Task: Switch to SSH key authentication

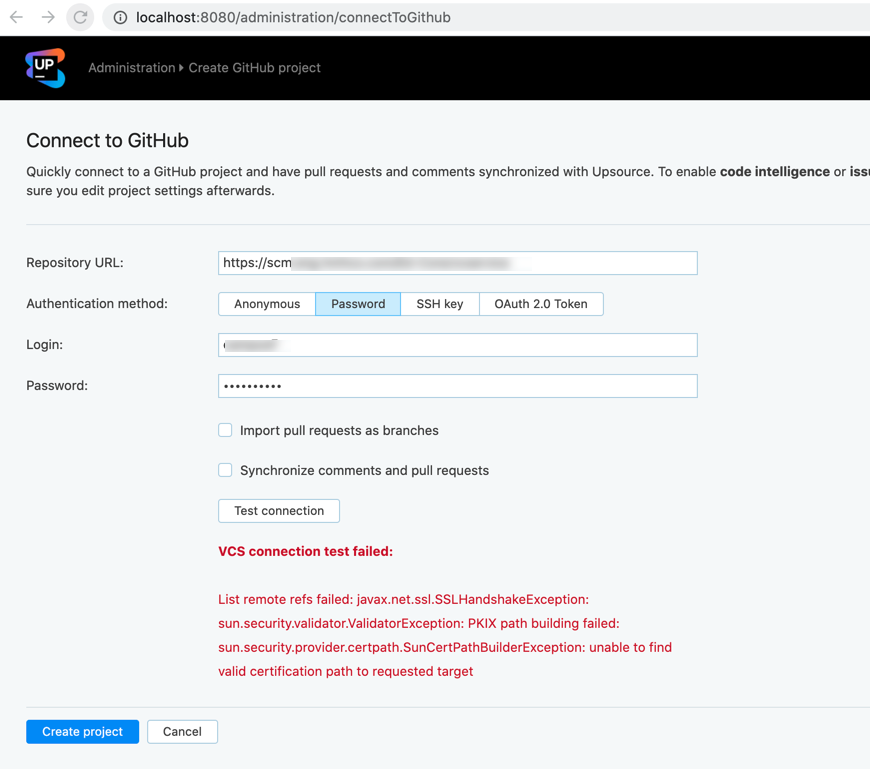Action: (x=440, y=304)
